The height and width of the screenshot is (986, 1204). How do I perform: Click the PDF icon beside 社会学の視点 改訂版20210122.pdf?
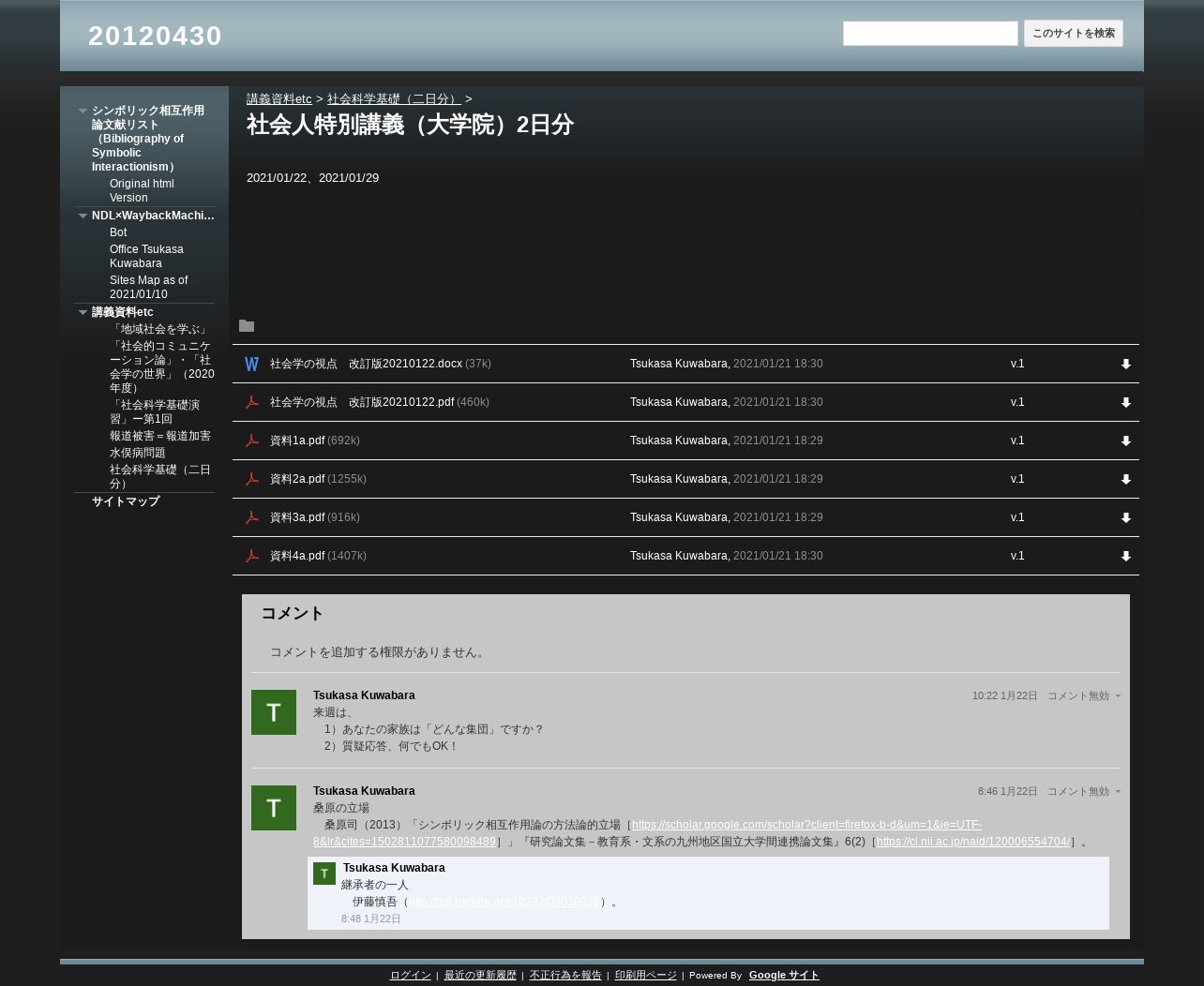click(x=251, y=402)
